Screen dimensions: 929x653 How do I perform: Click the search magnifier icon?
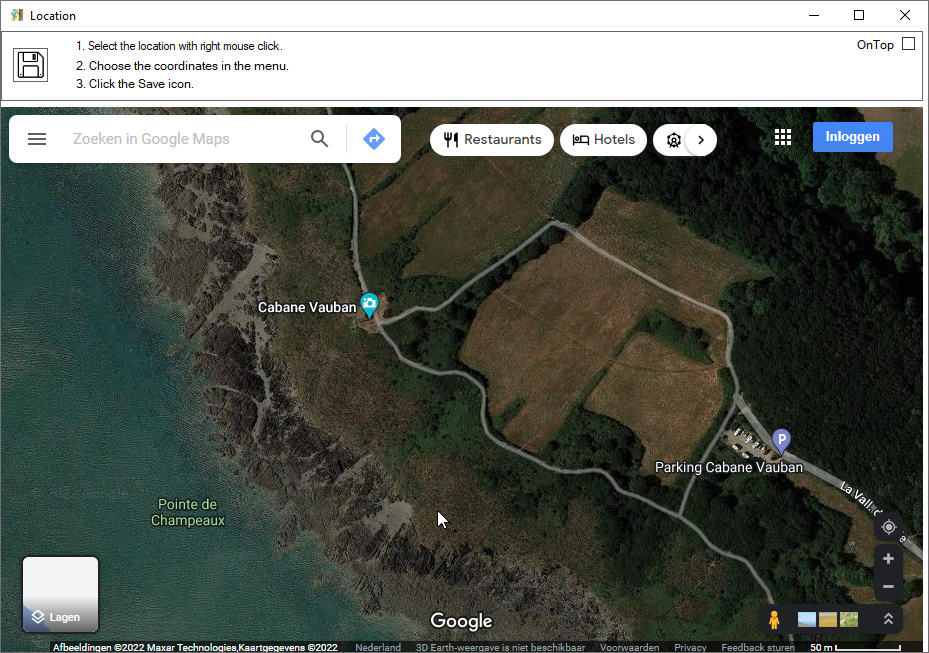point(319,139)
